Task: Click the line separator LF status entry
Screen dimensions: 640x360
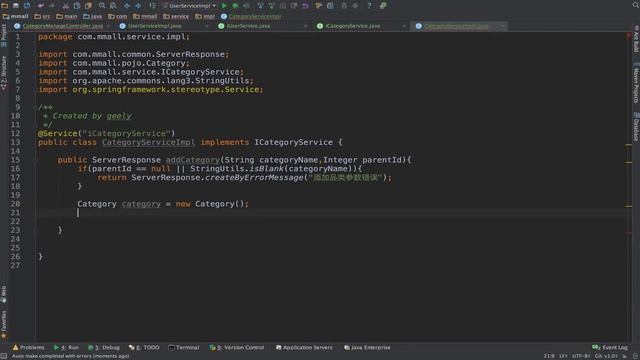Action: tap(563, 356)
